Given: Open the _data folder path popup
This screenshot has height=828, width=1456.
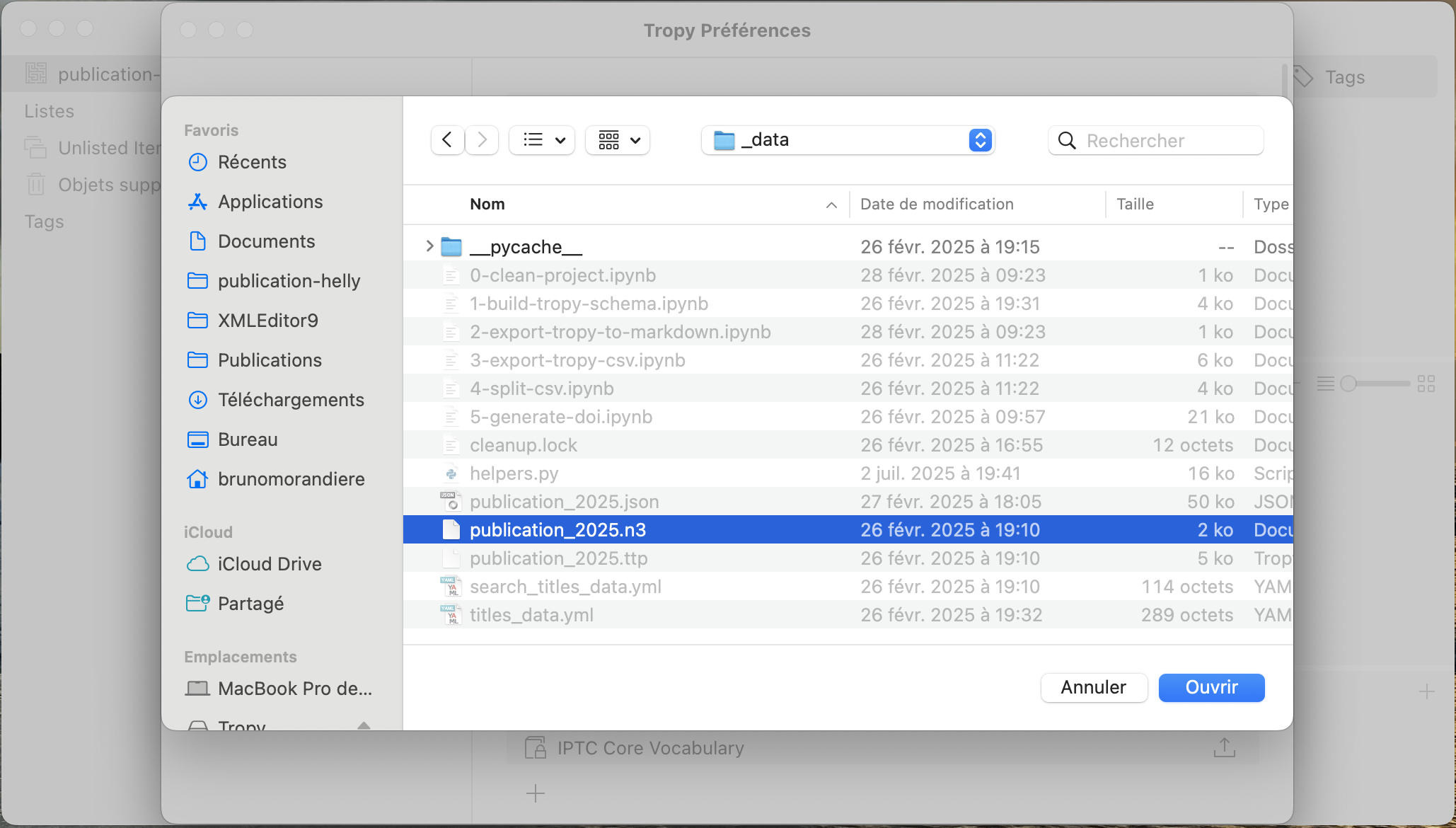Looking at the screenshot, I should (x=847, y=140).
